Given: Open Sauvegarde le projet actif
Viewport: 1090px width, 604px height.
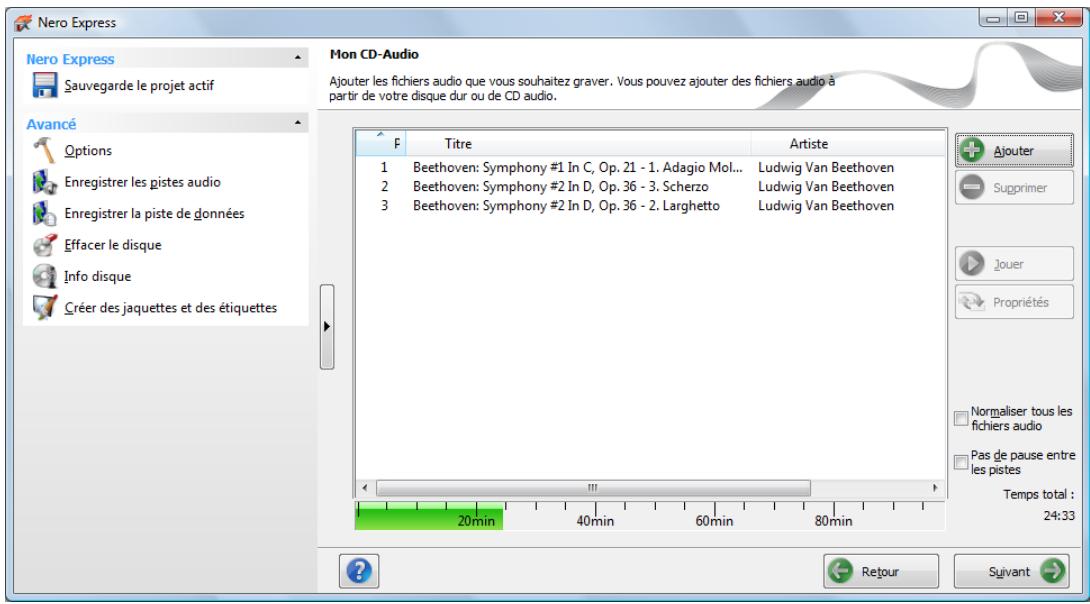Looking at the screenshot, I should [x=139, y=85].
